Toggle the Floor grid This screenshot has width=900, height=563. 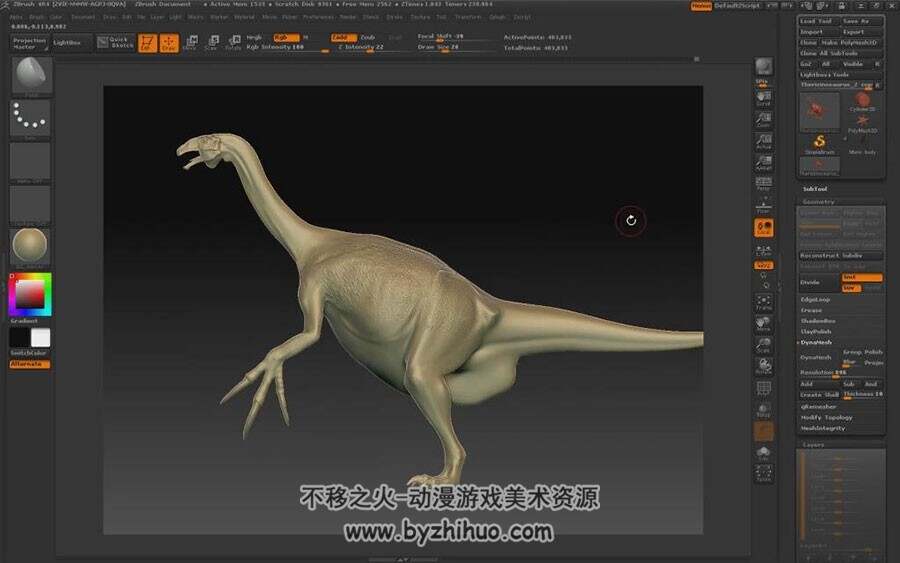763,205
